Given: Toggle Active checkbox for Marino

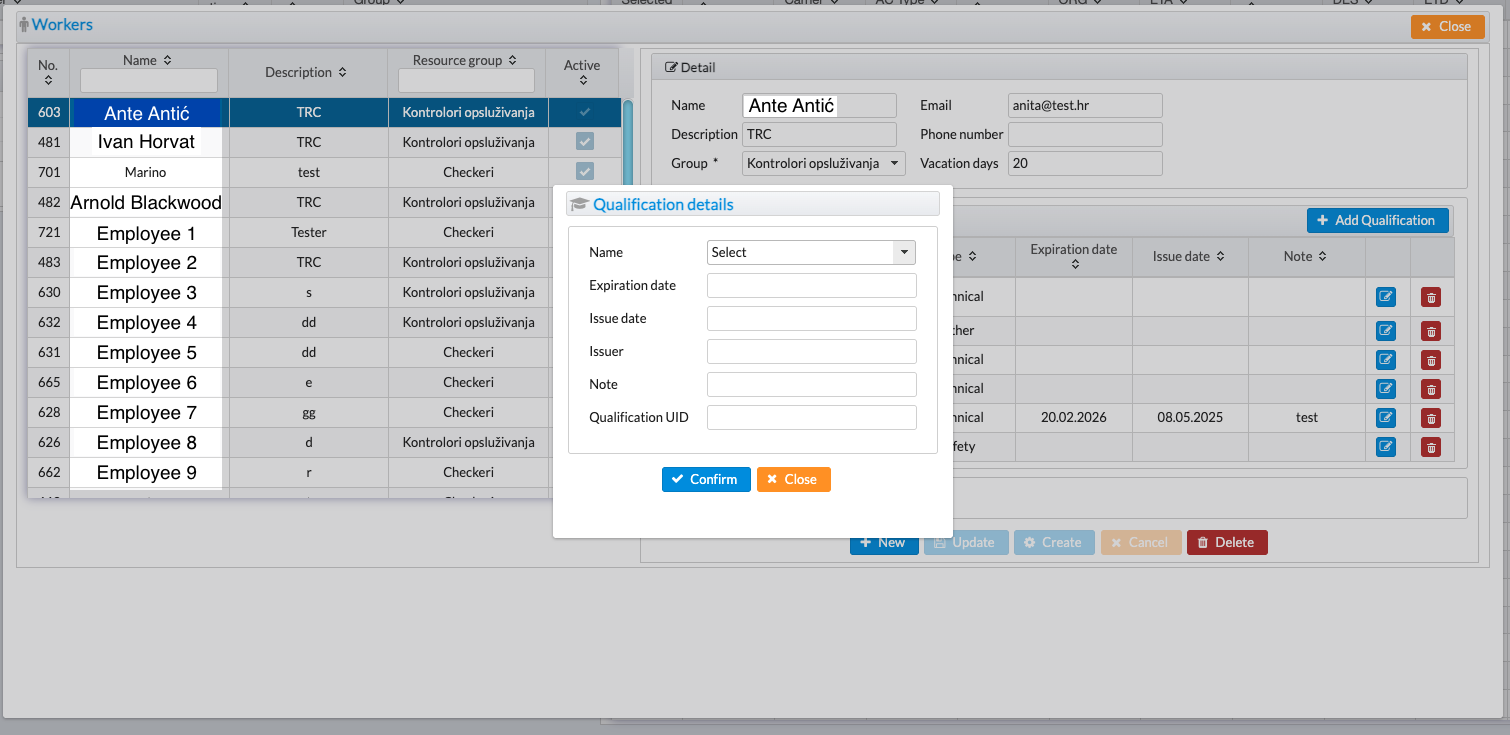Looking at the screenshot, I should (585, 172).
